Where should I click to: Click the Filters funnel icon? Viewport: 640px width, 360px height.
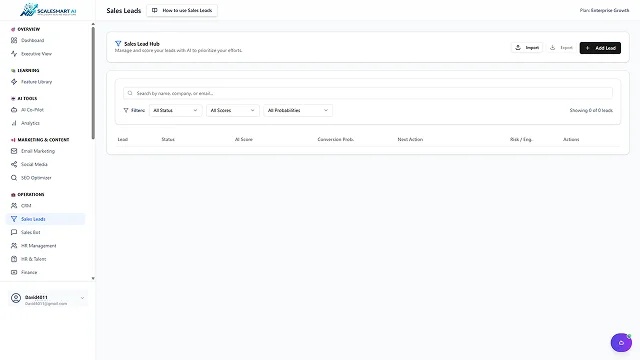126,110
